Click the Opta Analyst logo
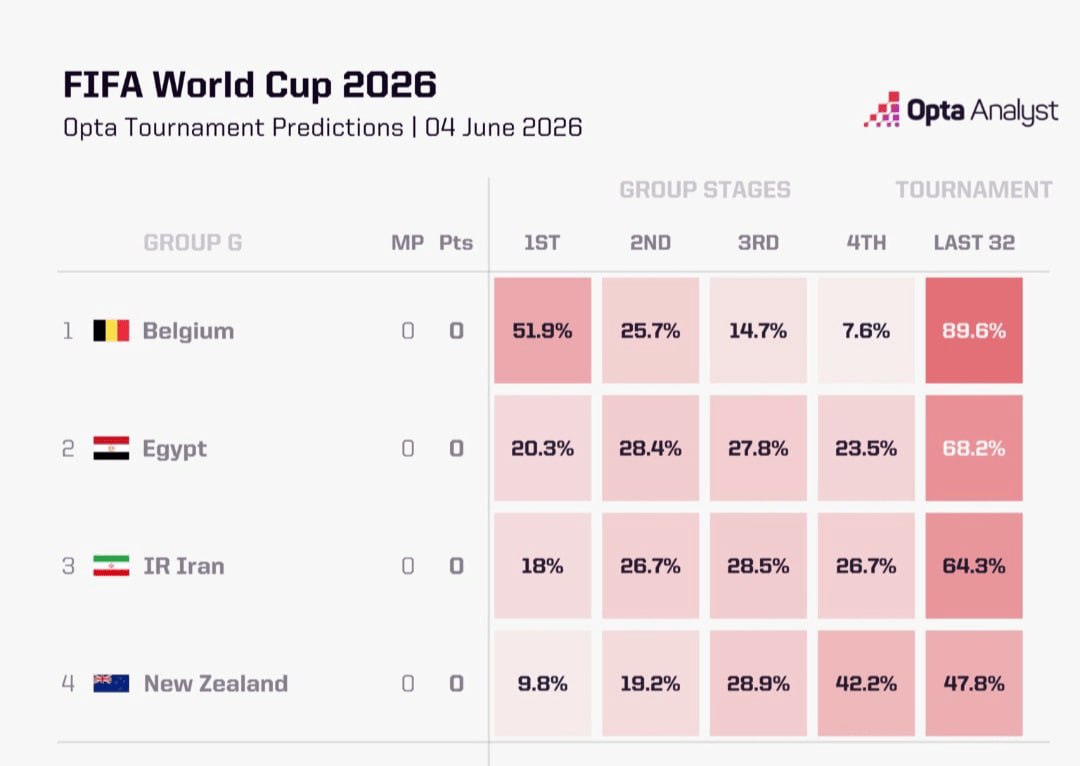This screenshot has width=1080, height=766. pos(961,110)
